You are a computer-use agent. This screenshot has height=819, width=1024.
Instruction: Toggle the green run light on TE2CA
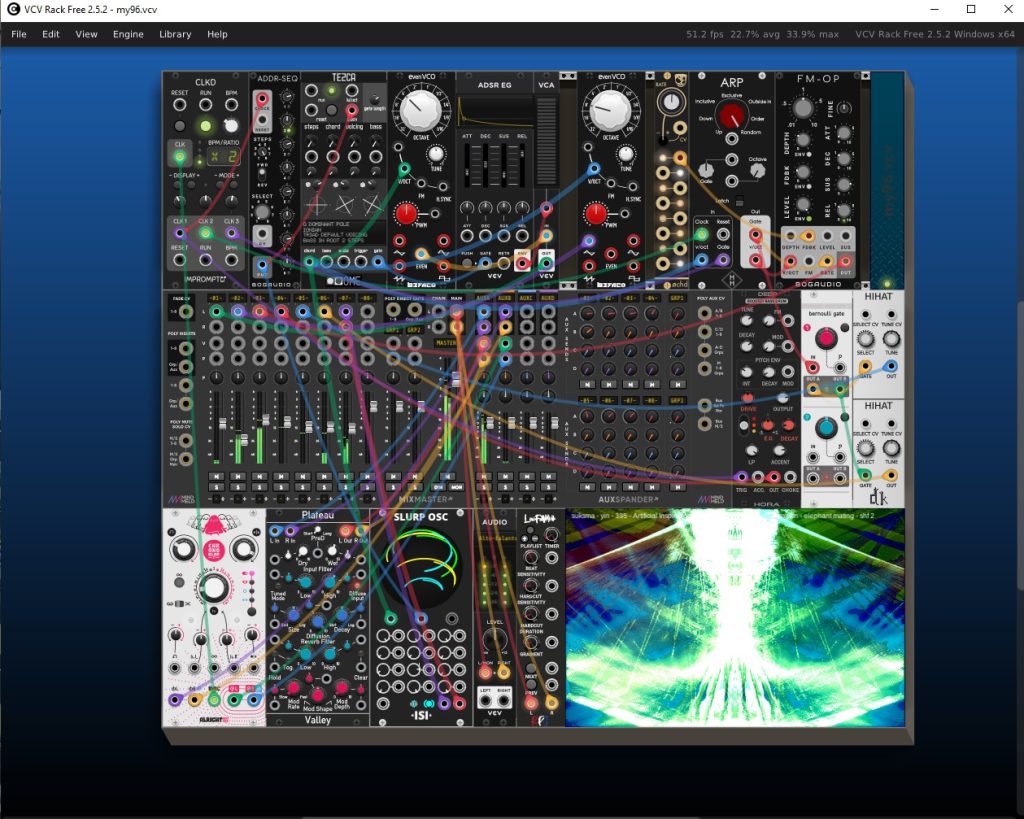click(x=331, y=90)
